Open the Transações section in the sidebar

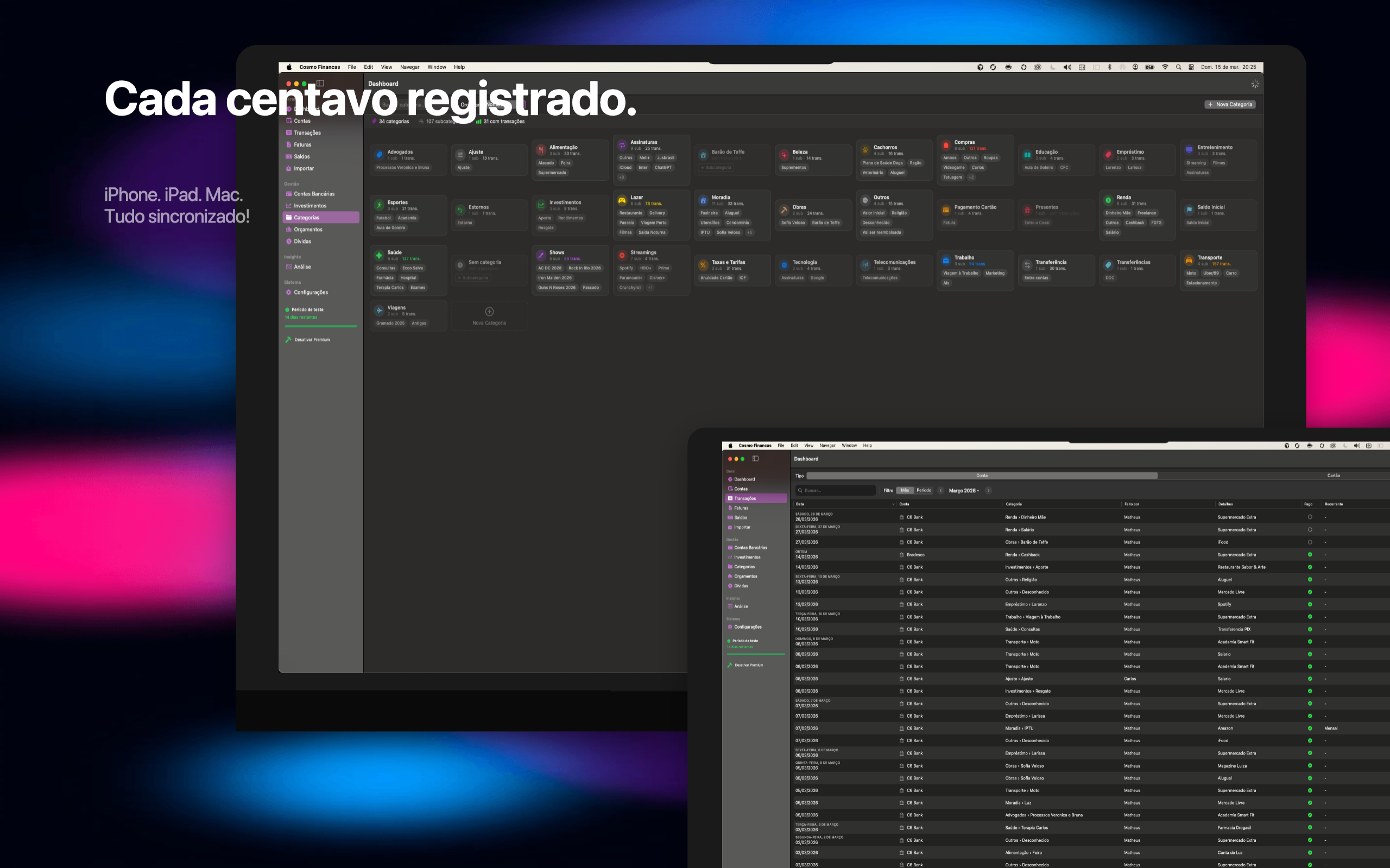(307, 132)
